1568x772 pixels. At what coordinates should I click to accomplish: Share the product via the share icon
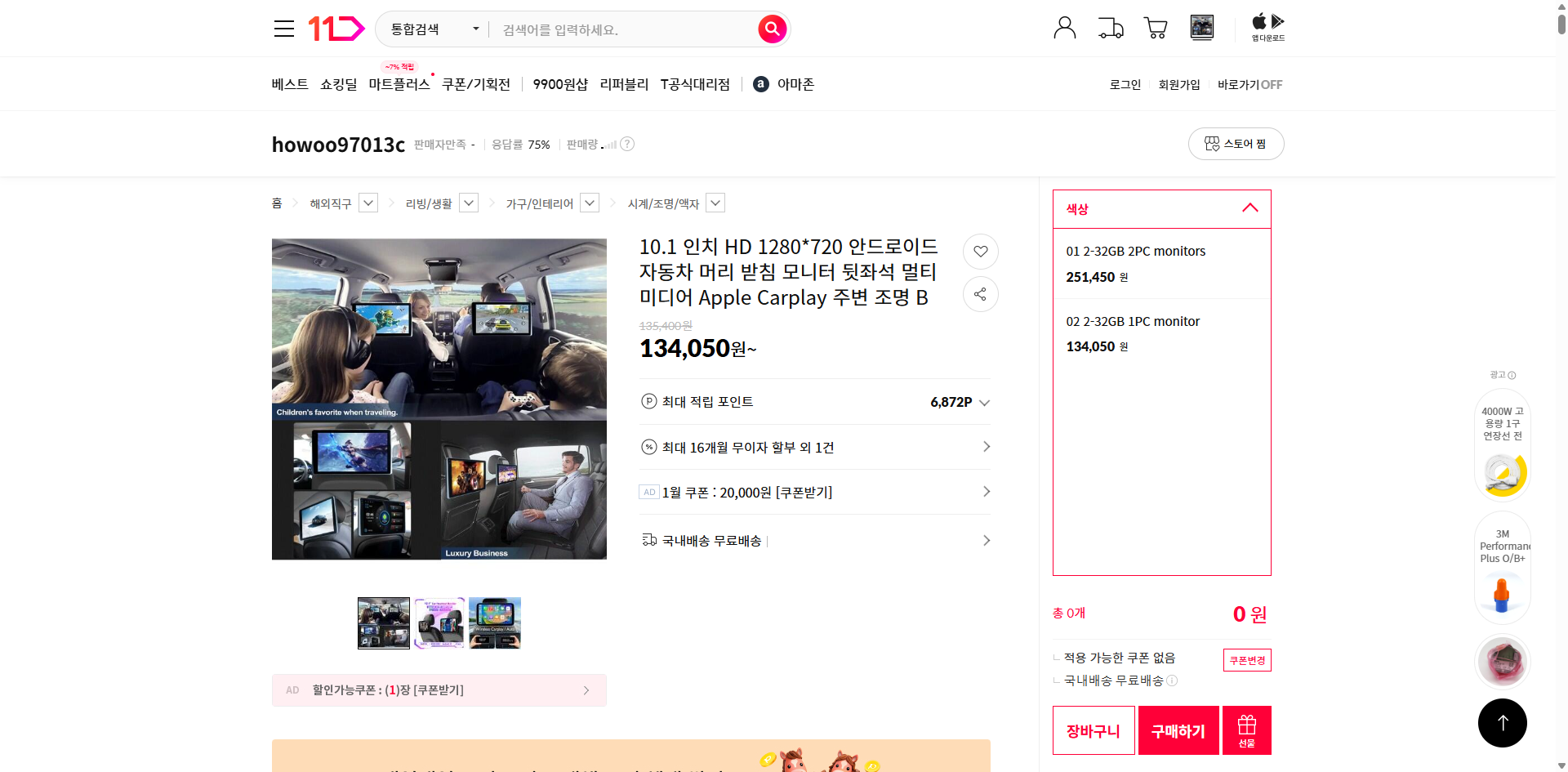click(980, 294)
